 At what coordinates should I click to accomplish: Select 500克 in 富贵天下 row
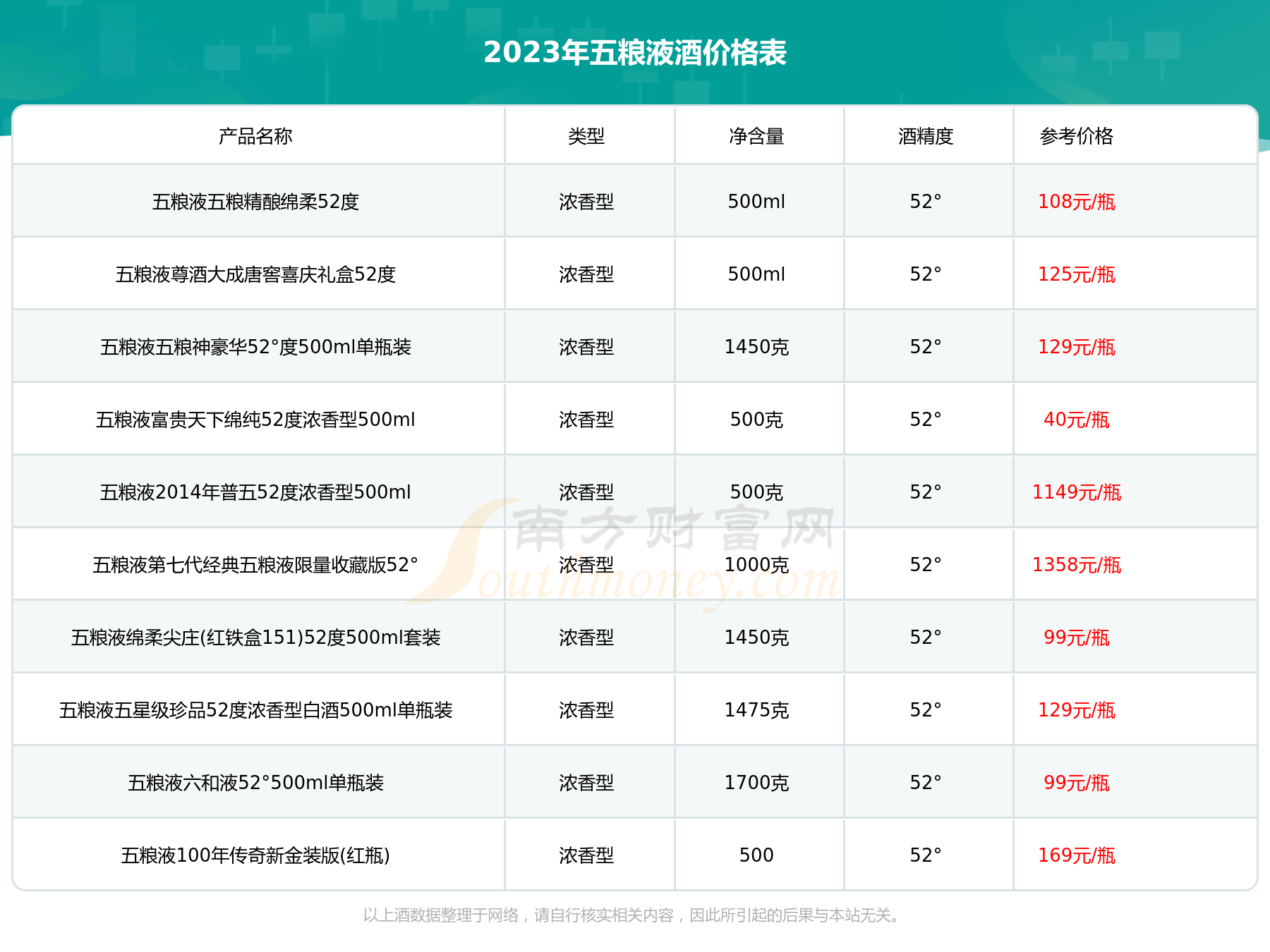tap(756, 420)
